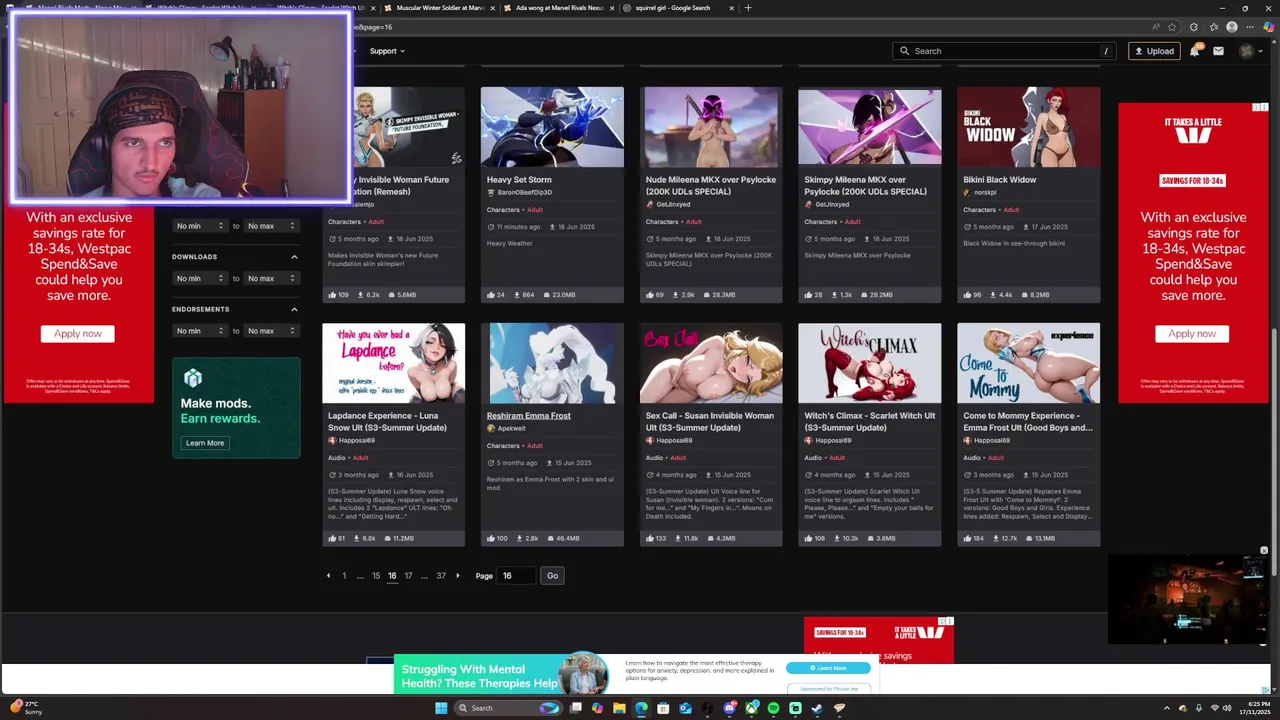Viewport: 1280px width, 720px height.
Task: Go to page 1 in pagination
Action: click(x=344, y=576)
